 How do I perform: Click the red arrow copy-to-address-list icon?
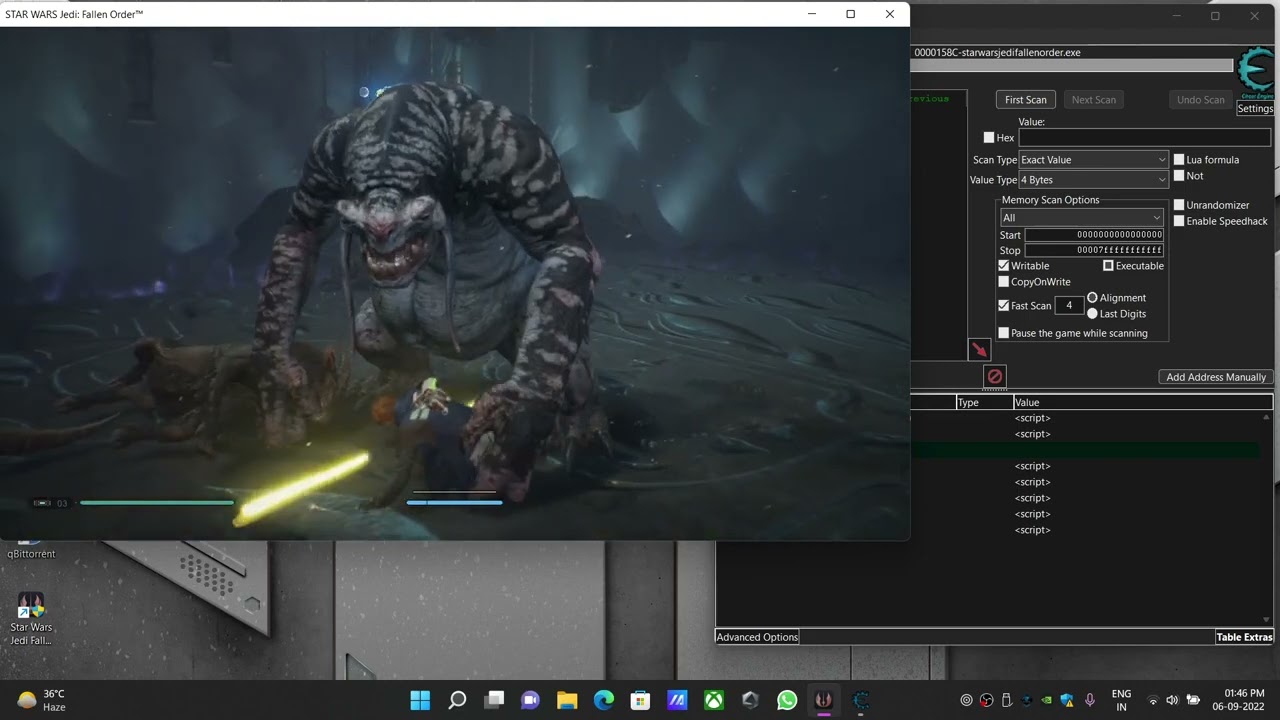point(979,349)
